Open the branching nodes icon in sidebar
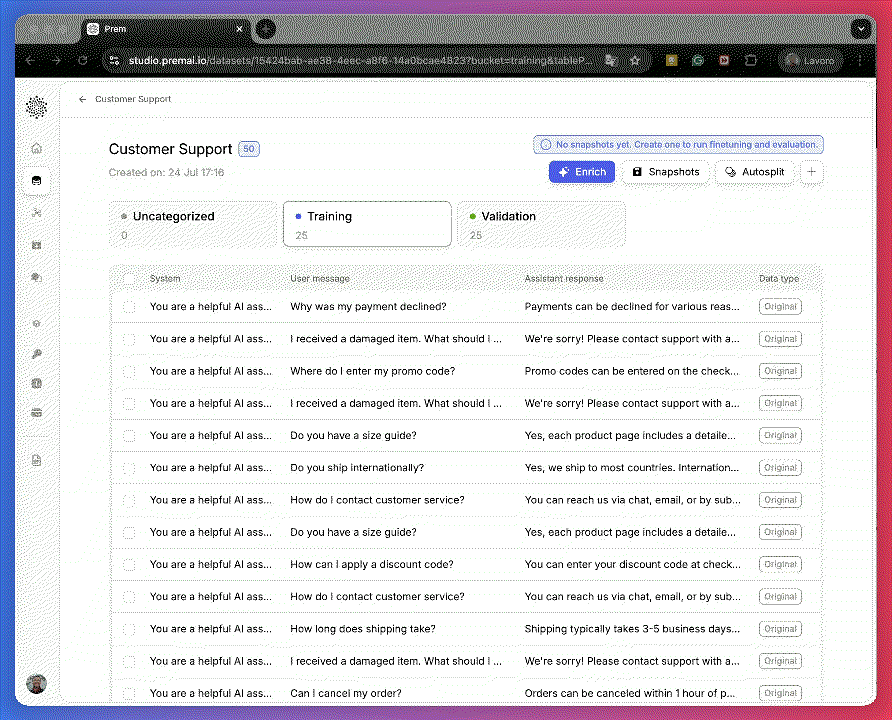 click(x=36, y=213)
